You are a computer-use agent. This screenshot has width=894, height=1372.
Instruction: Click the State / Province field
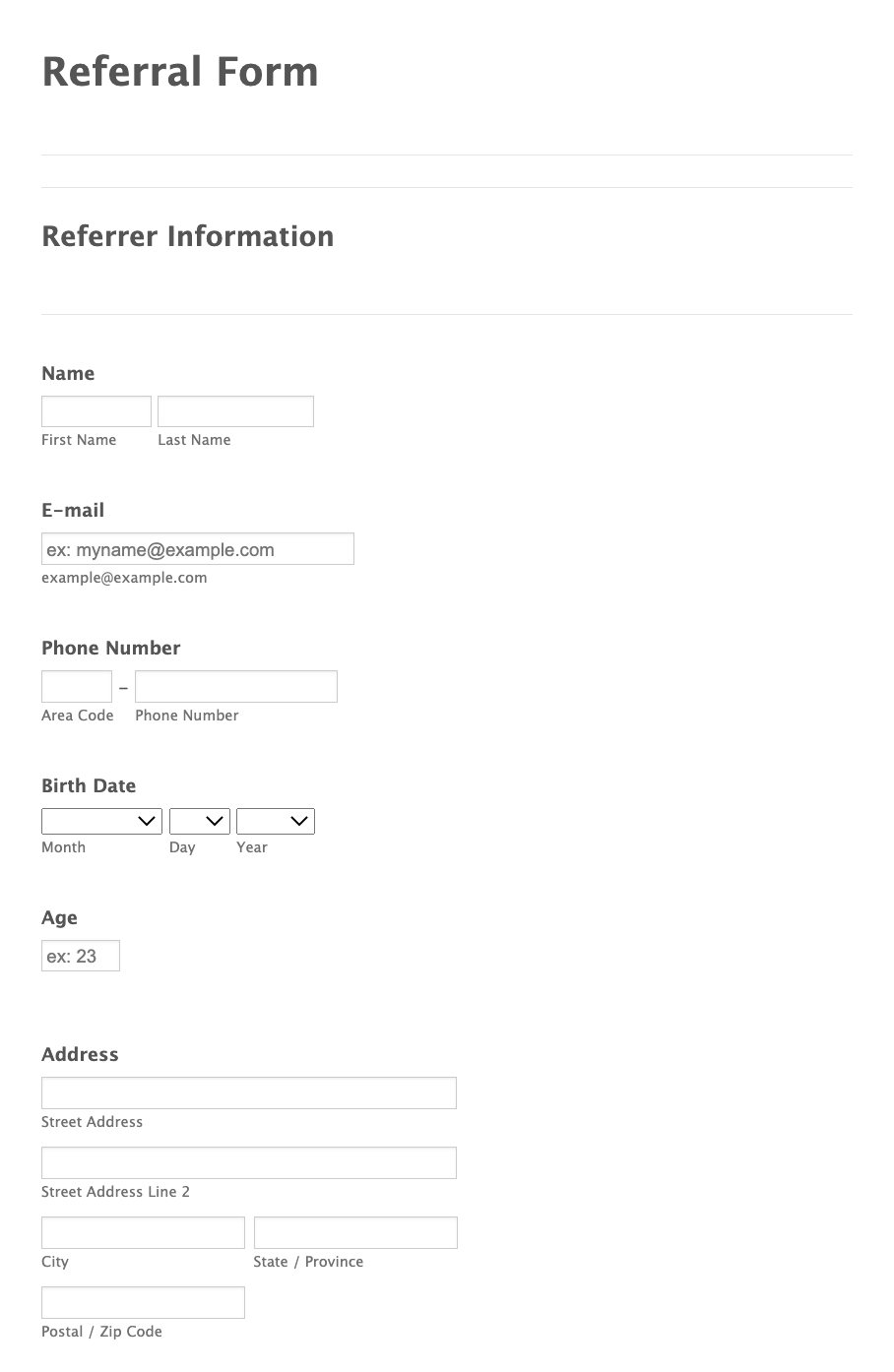[x=355, y=1232]
